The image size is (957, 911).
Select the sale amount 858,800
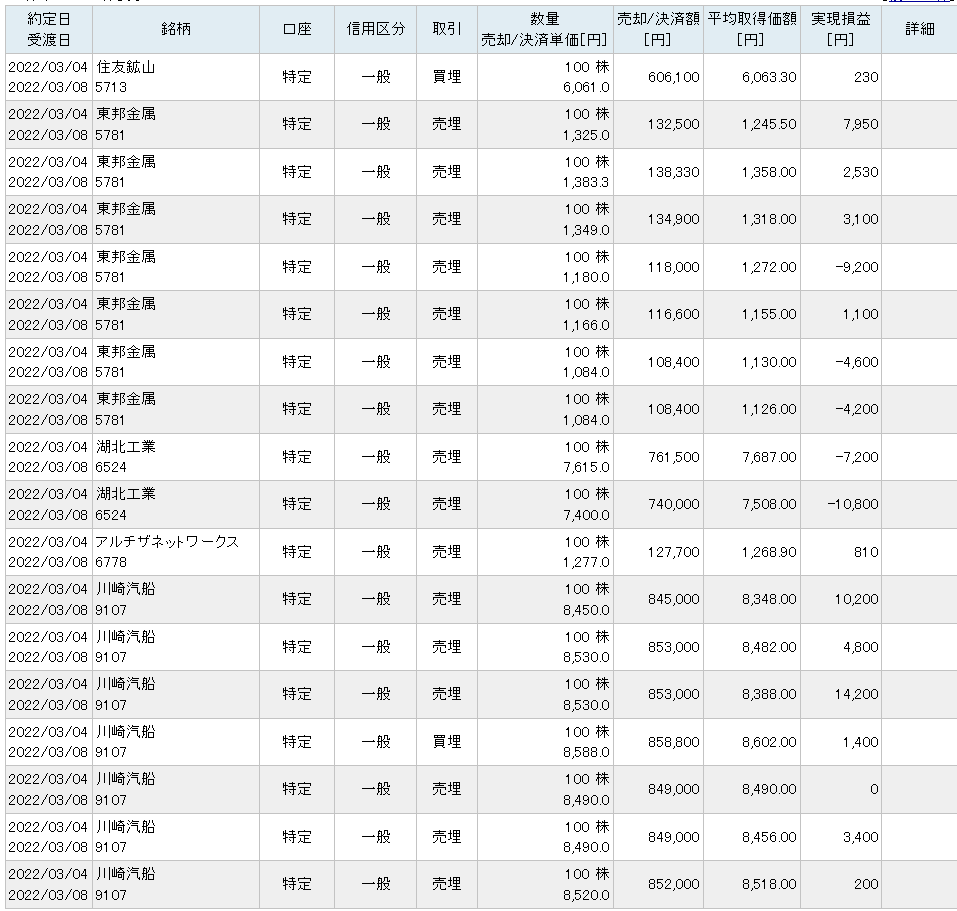coord(674,742)
